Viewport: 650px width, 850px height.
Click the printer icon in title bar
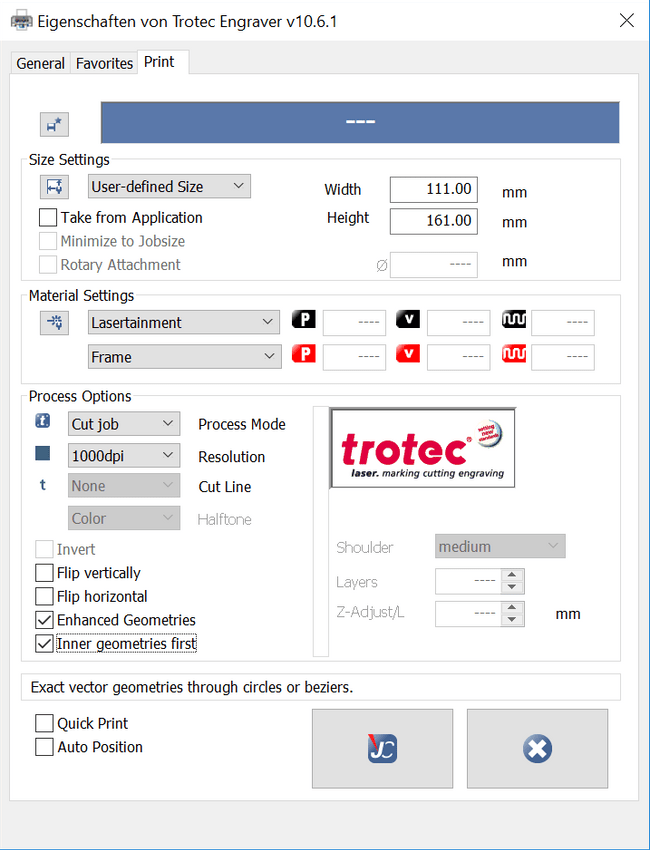click(20, 20)
